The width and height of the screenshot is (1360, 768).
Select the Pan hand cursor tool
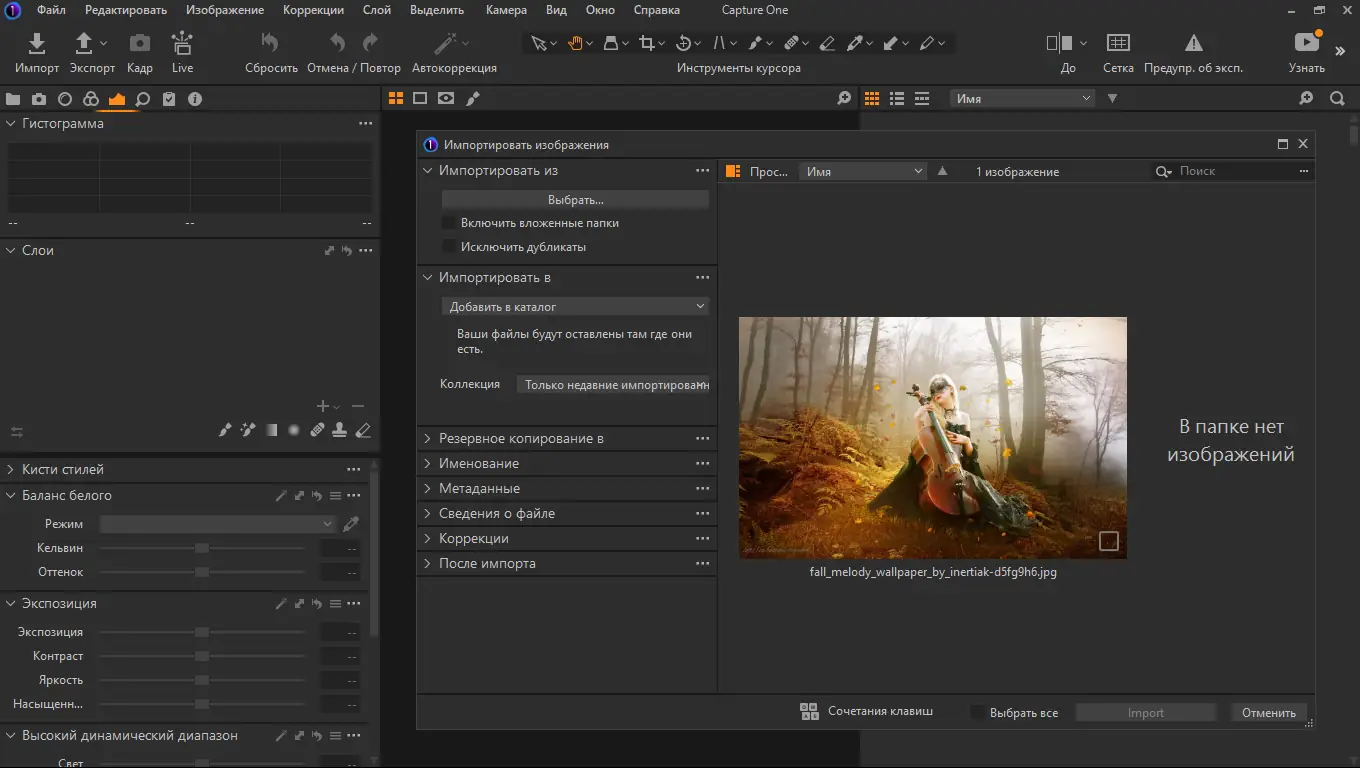coord(576,43)
